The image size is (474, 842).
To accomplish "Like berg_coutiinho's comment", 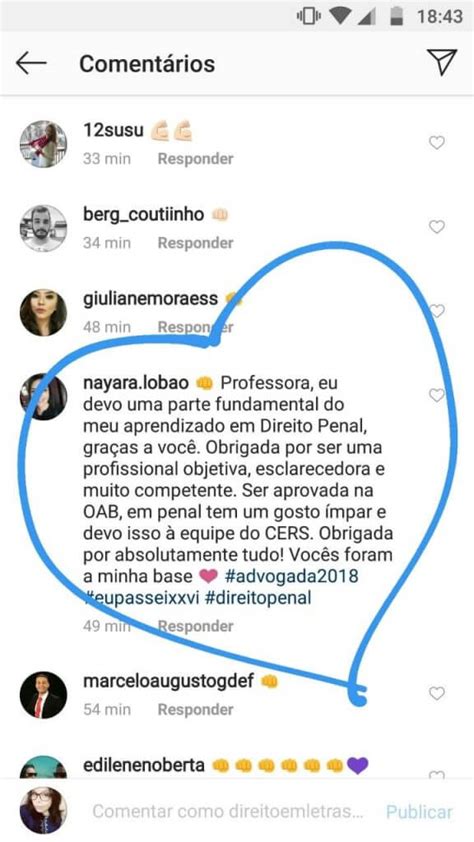I will [437, 227].
